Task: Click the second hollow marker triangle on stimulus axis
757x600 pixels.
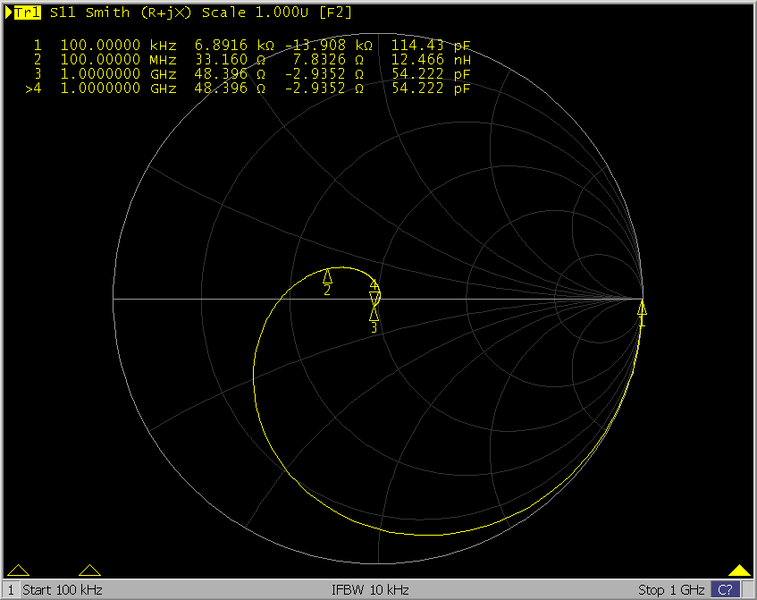Action: (89, 570)
